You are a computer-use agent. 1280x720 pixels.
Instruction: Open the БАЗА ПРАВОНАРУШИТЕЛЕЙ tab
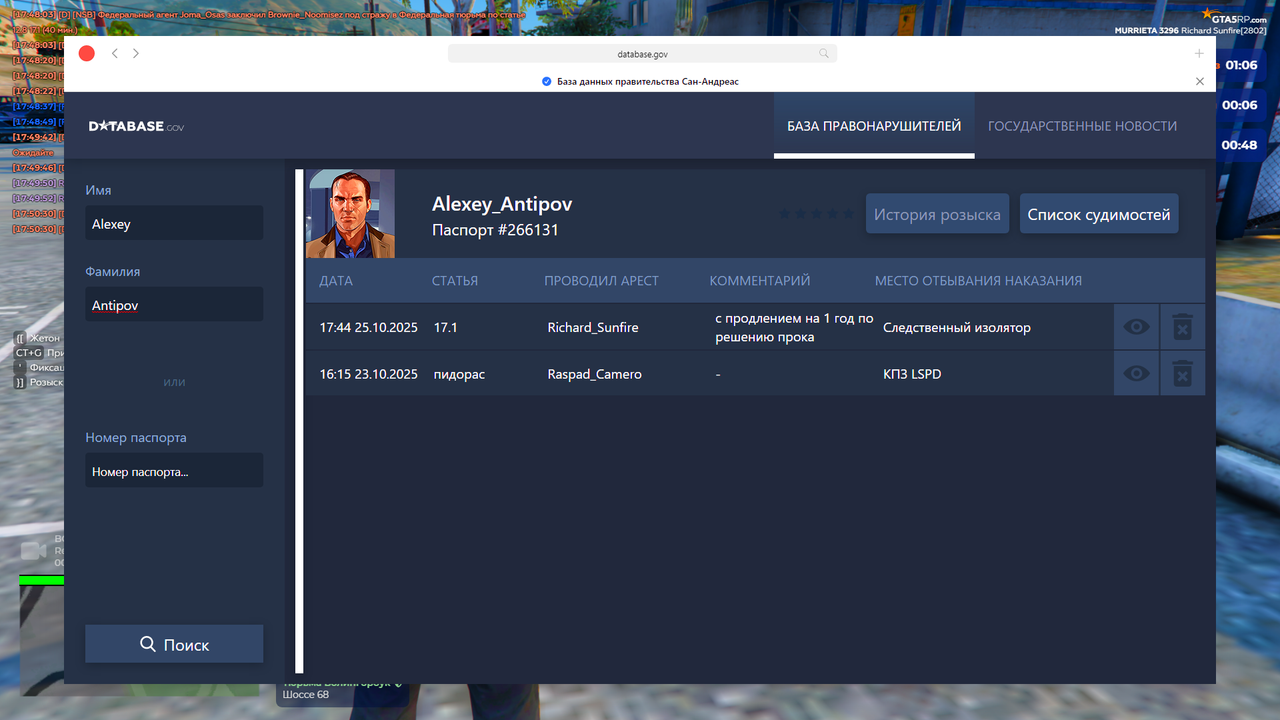point(874,126)
